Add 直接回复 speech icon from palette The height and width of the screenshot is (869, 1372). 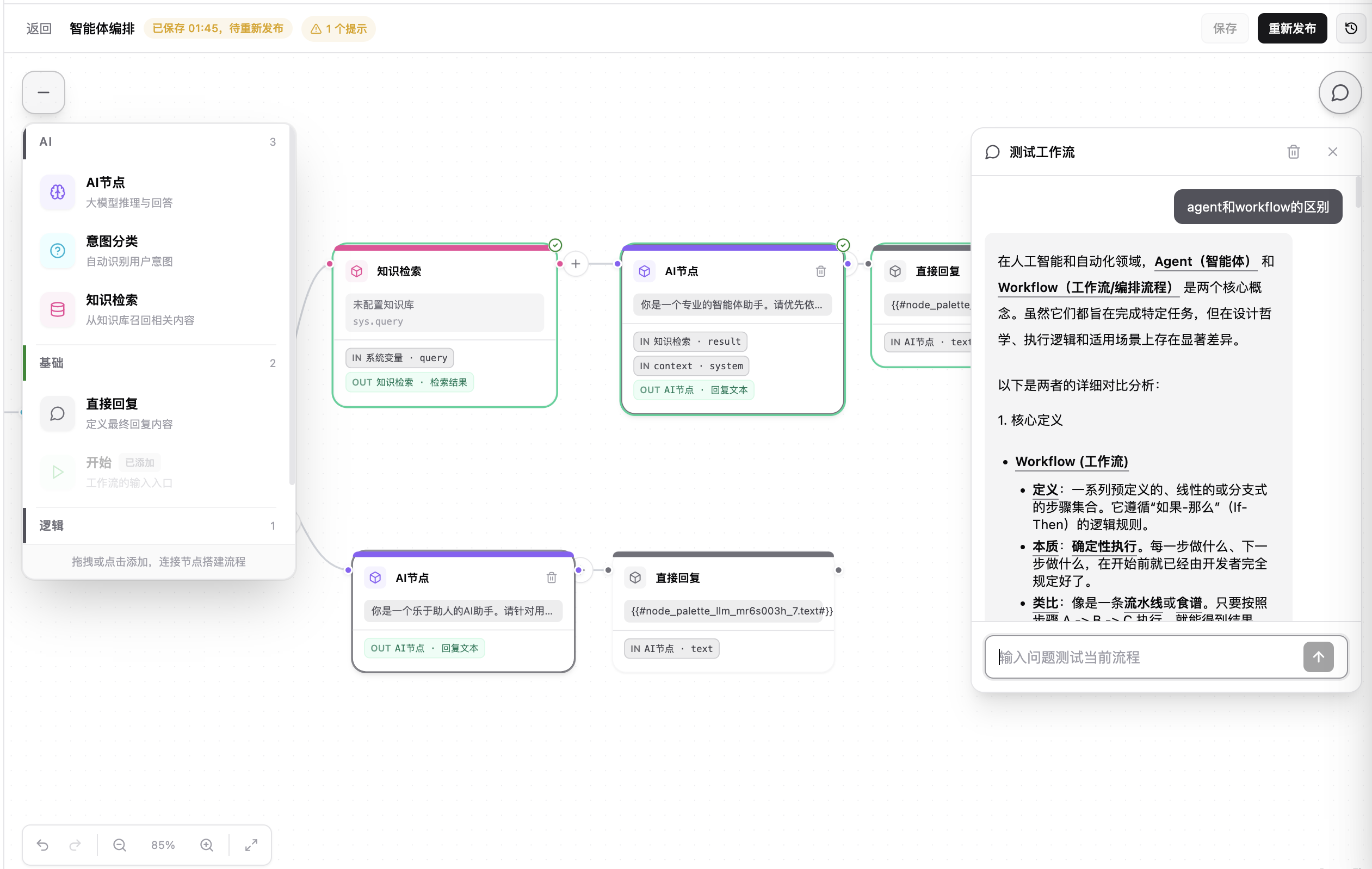[x=58, y=413]
